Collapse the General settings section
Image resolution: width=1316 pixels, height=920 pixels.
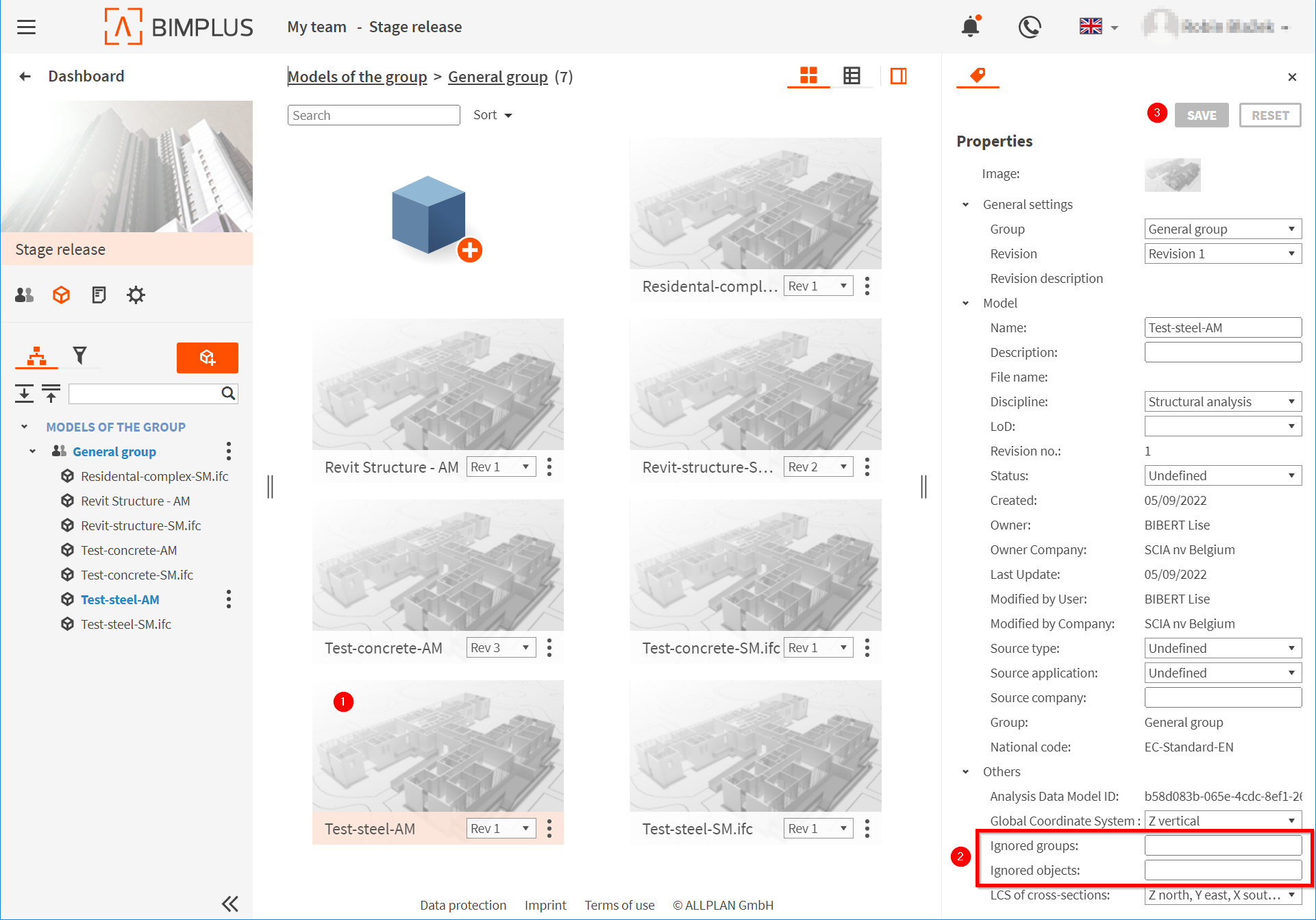[x=966, y=205]
